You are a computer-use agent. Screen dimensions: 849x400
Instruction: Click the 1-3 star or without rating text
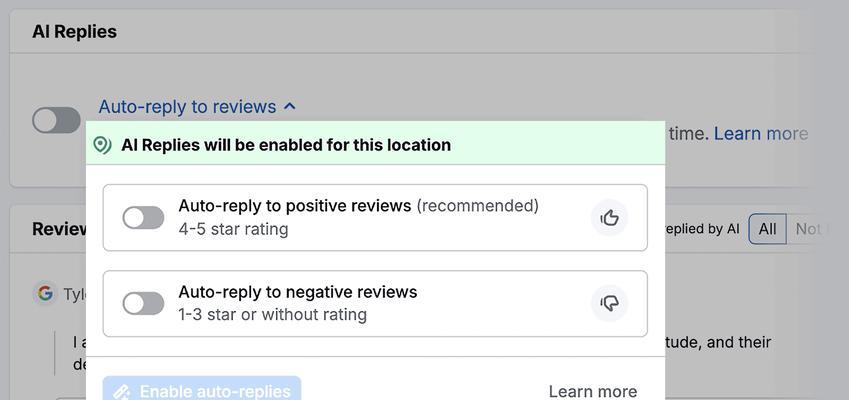coord(272,314)
